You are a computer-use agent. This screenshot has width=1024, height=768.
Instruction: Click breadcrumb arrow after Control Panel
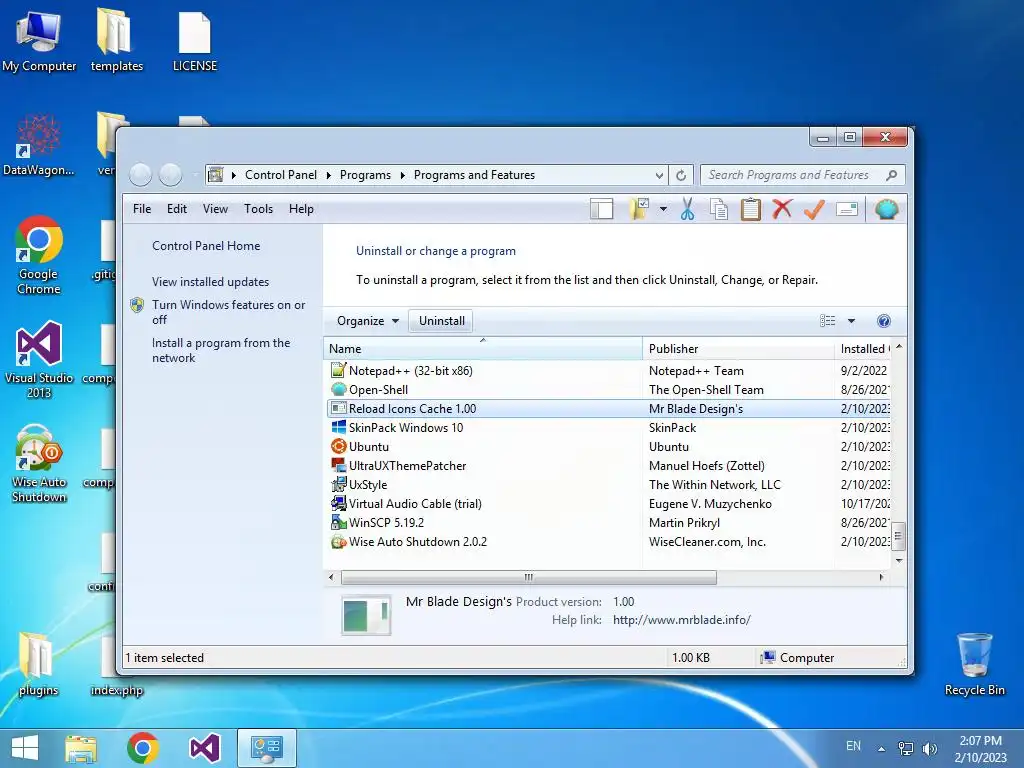click(x=328, y=175)
